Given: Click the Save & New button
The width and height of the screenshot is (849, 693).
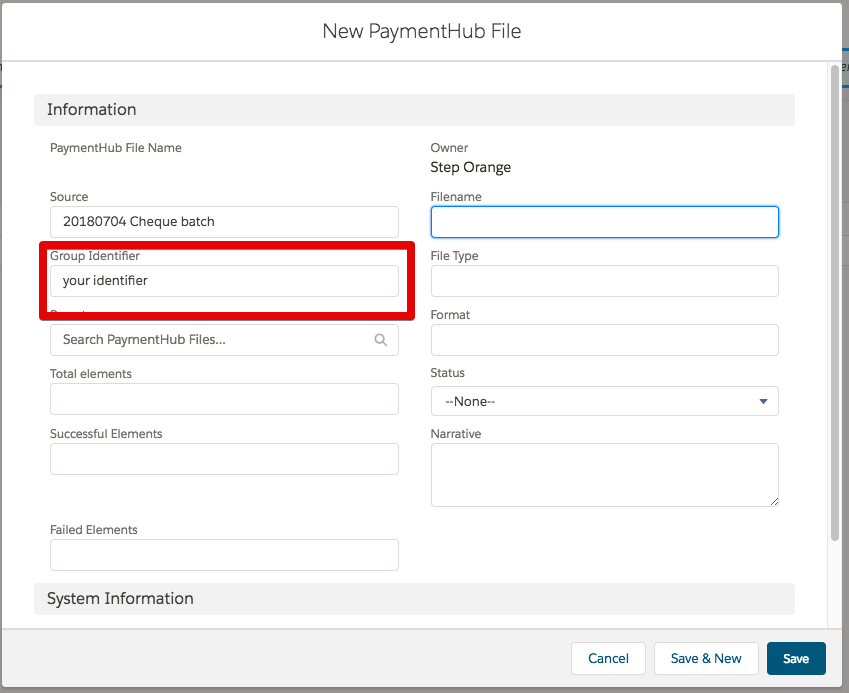Looking at the screenshot, I should pos(706,658).
